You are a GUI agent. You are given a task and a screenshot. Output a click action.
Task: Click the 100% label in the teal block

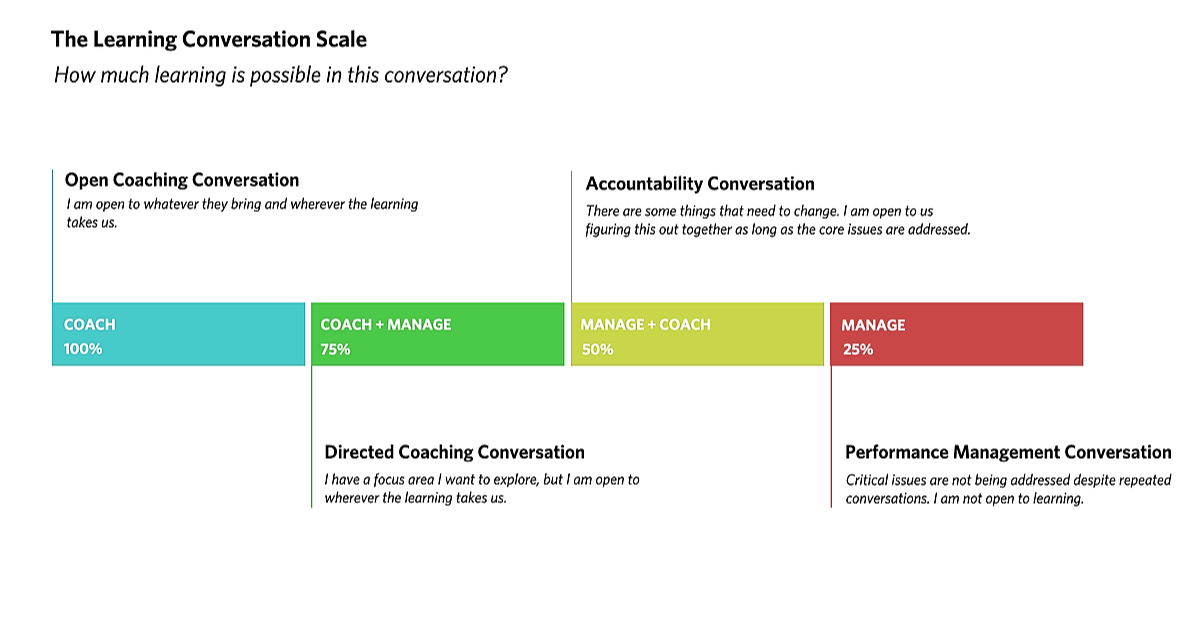point(83,349)
